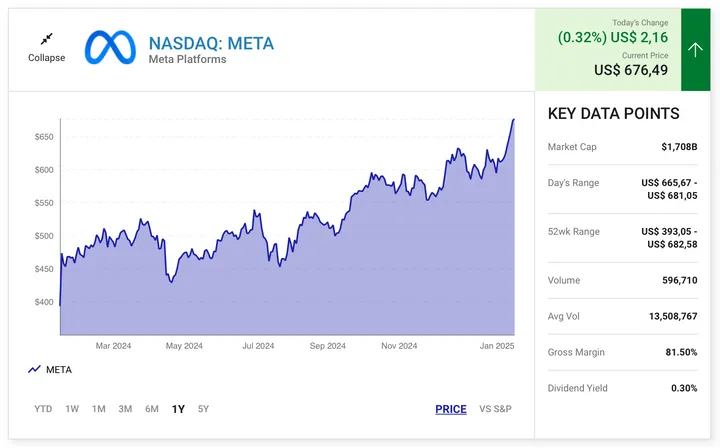Toggle chart to VS S&P comparison
Screen dimensions: 720x448
(x=495, y=409)
